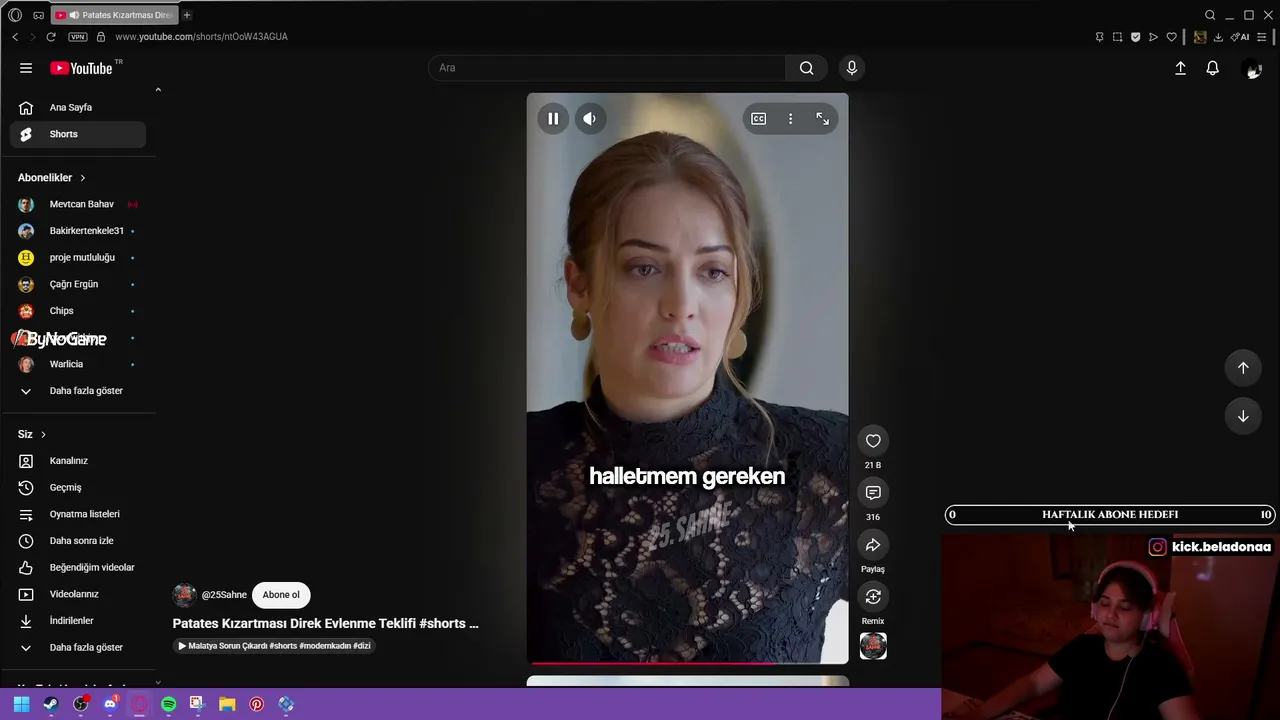The height and width of the screenshot is (720, 1280).
Task: Seek on the Short's red progress bar
Action: 688,662
